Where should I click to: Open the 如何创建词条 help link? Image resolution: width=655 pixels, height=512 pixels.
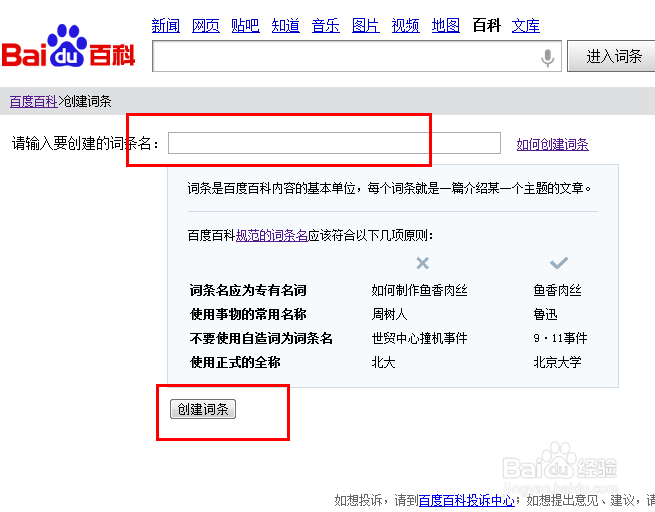pyautogui.click(x=552, y=144)
